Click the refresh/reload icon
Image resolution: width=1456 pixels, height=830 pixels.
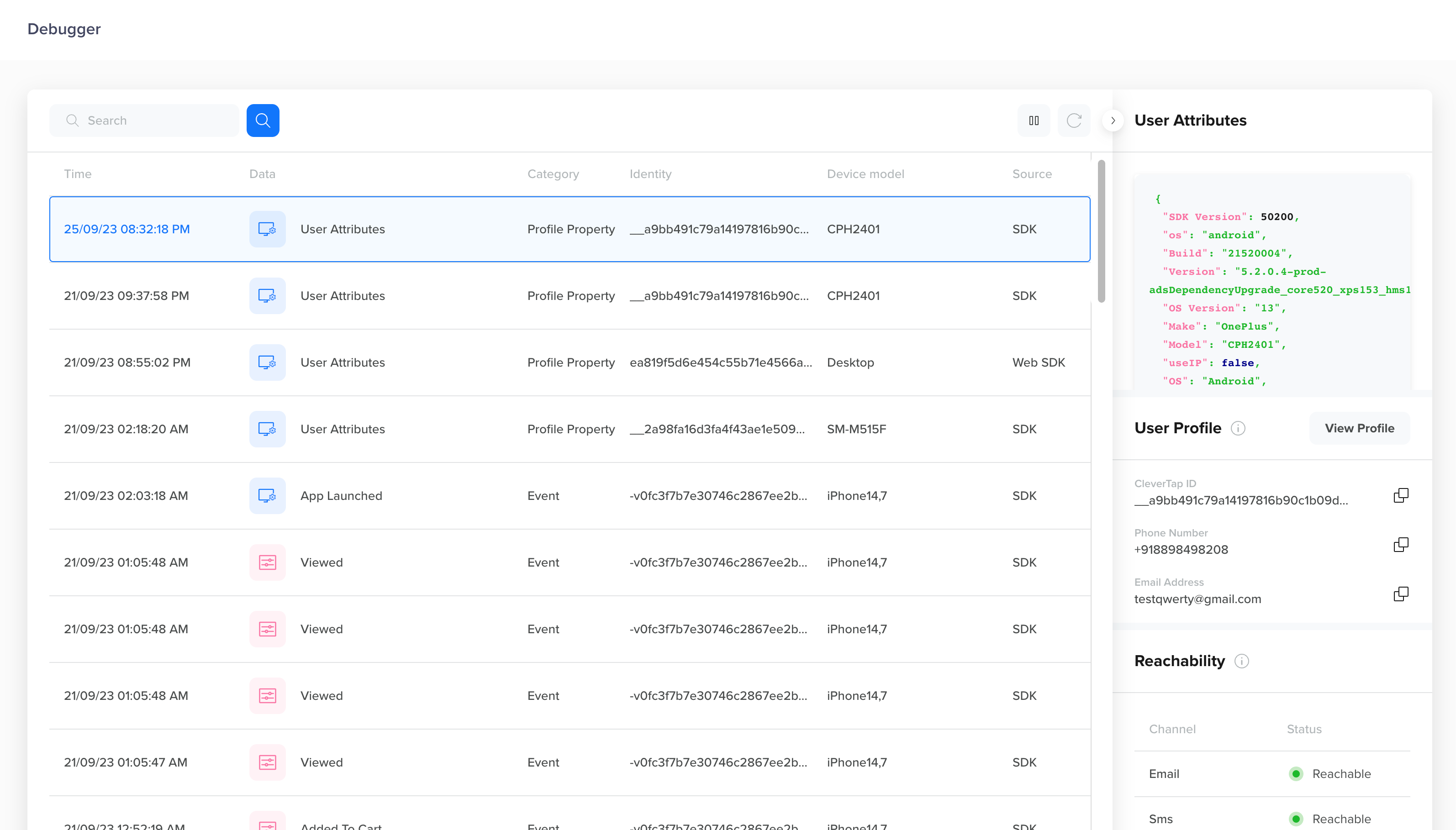[1074, 119]
